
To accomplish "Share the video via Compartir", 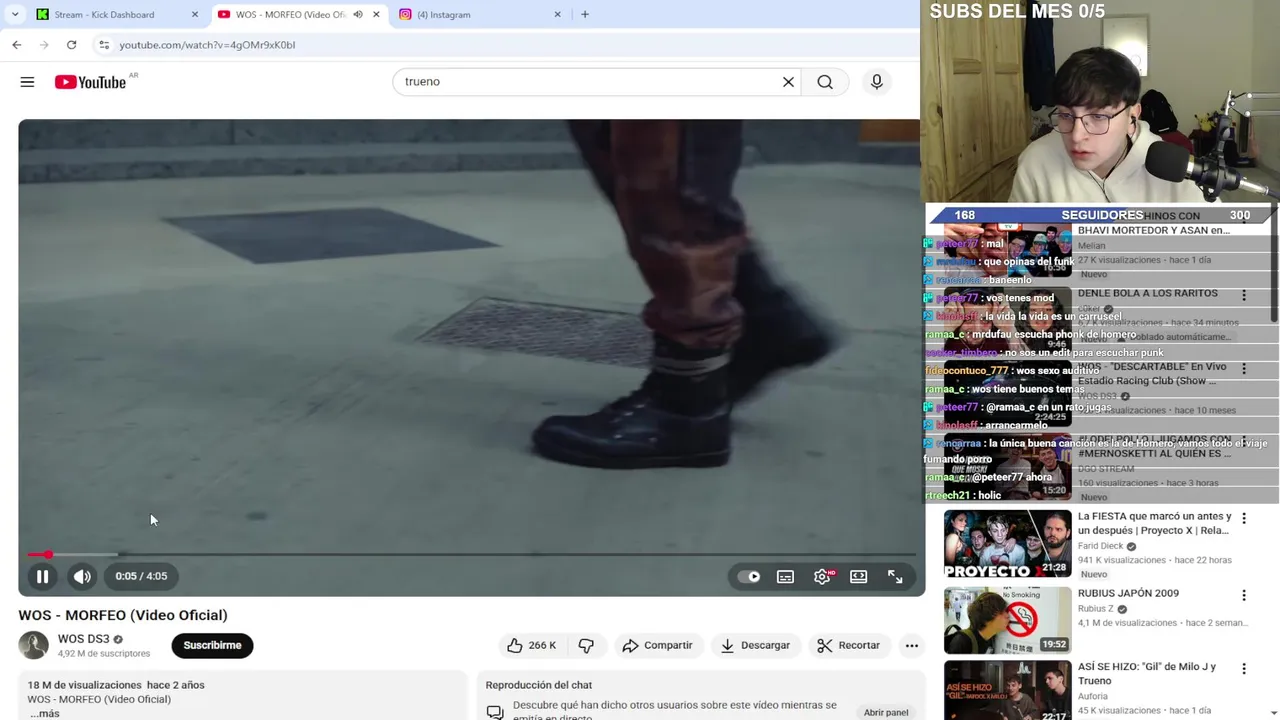I will click(x=657, y=645).
